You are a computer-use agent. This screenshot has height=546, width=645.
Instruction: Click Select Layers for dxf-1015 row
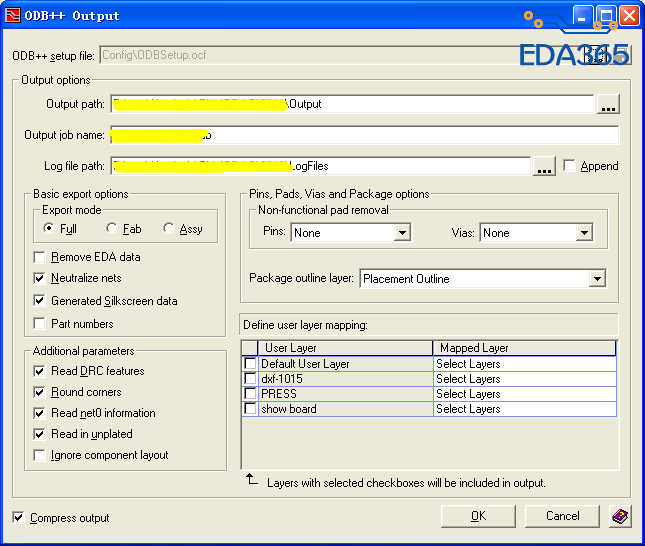pos(524,379)
